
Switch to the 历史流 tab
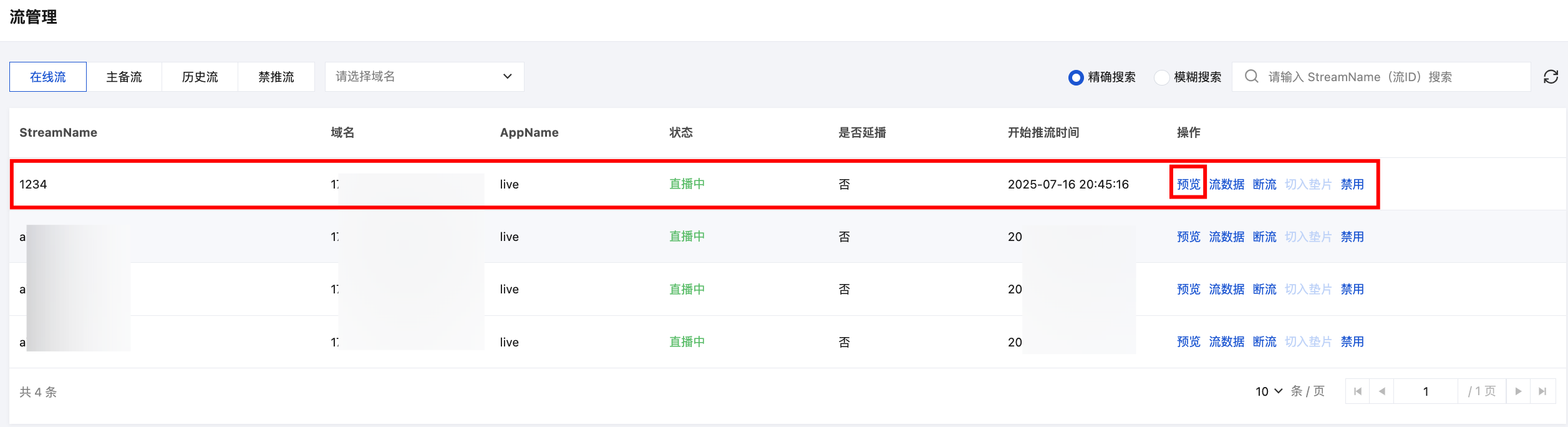(x=200, y=77)
